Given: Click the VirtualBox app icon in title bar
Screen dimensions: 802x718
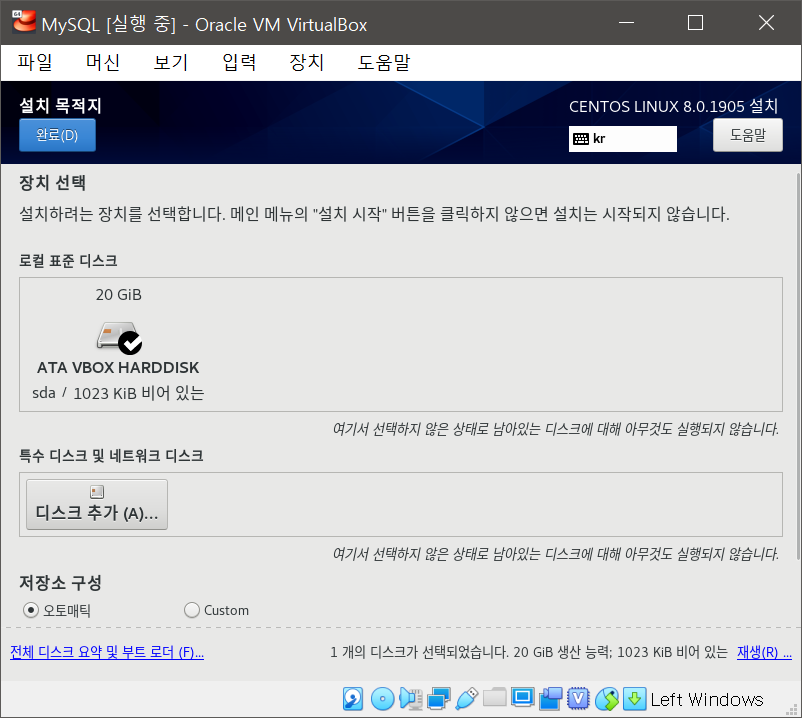Looking at the screenshot, I should [x=24, y=21].
